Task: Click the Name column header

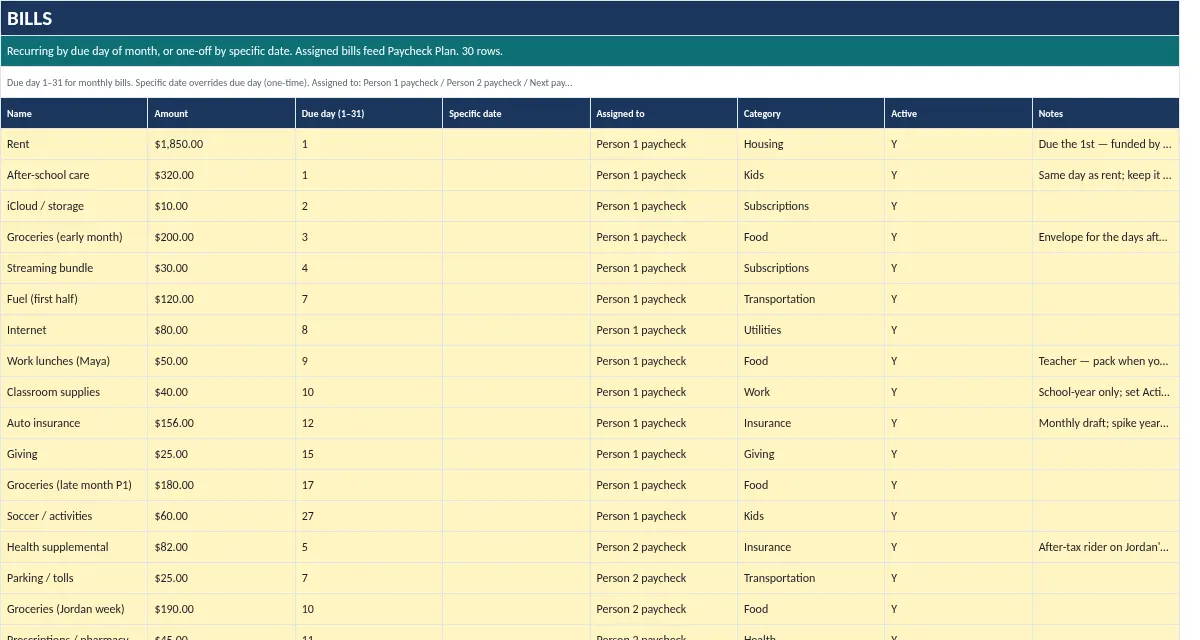Action: point(74,113)
